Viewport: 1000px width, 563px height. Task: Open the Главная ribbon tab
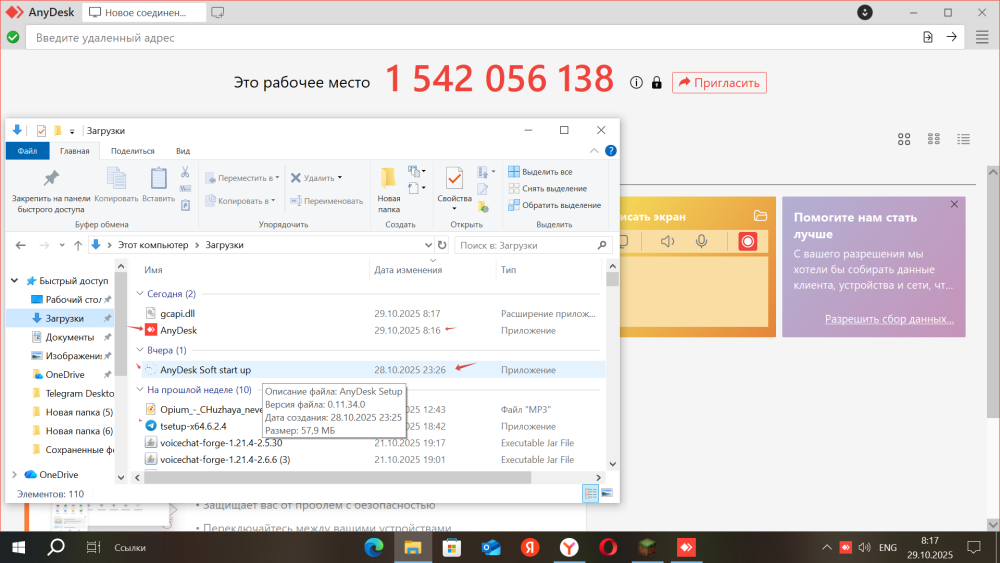click(75, 151)
